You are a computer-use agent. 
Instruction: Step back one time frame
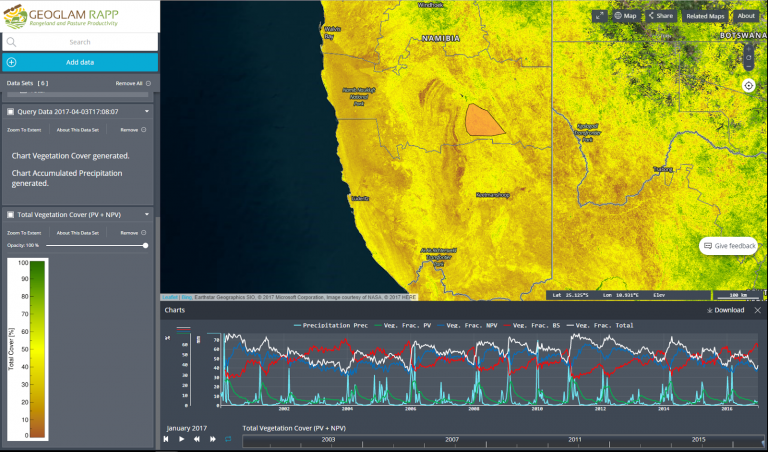pos(196,439)
